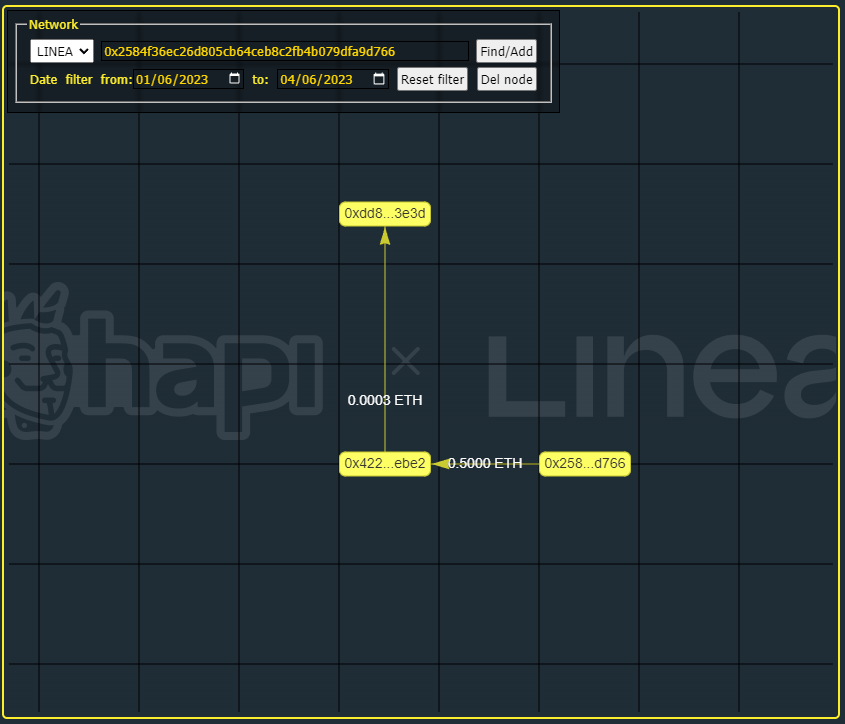Viewport: 845px width, 724px height.
Task: Click the from date field 01/06/2023
Action: click(189, 79)
